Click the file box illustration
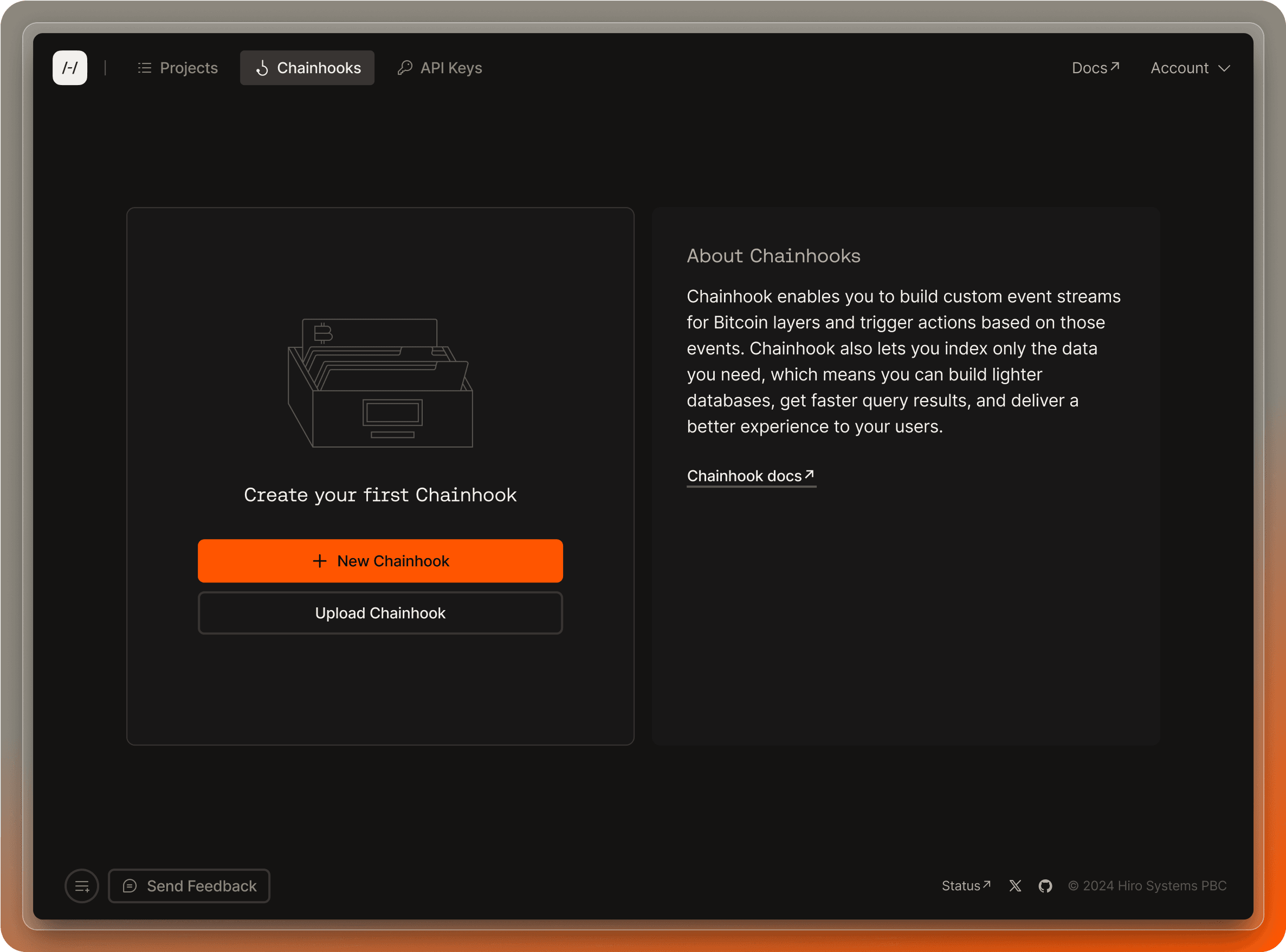The height and width of the screenshot is (952, 1286). coord(380,383)
